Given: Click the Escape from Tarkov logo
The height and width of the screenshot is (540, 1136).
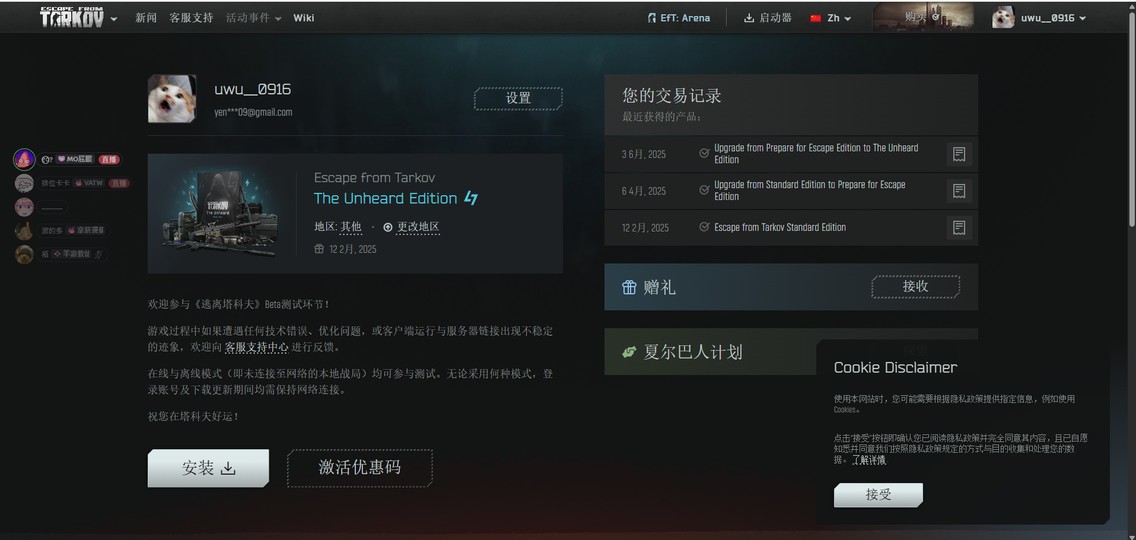Looking at the screenshot, I should [71, 18].
